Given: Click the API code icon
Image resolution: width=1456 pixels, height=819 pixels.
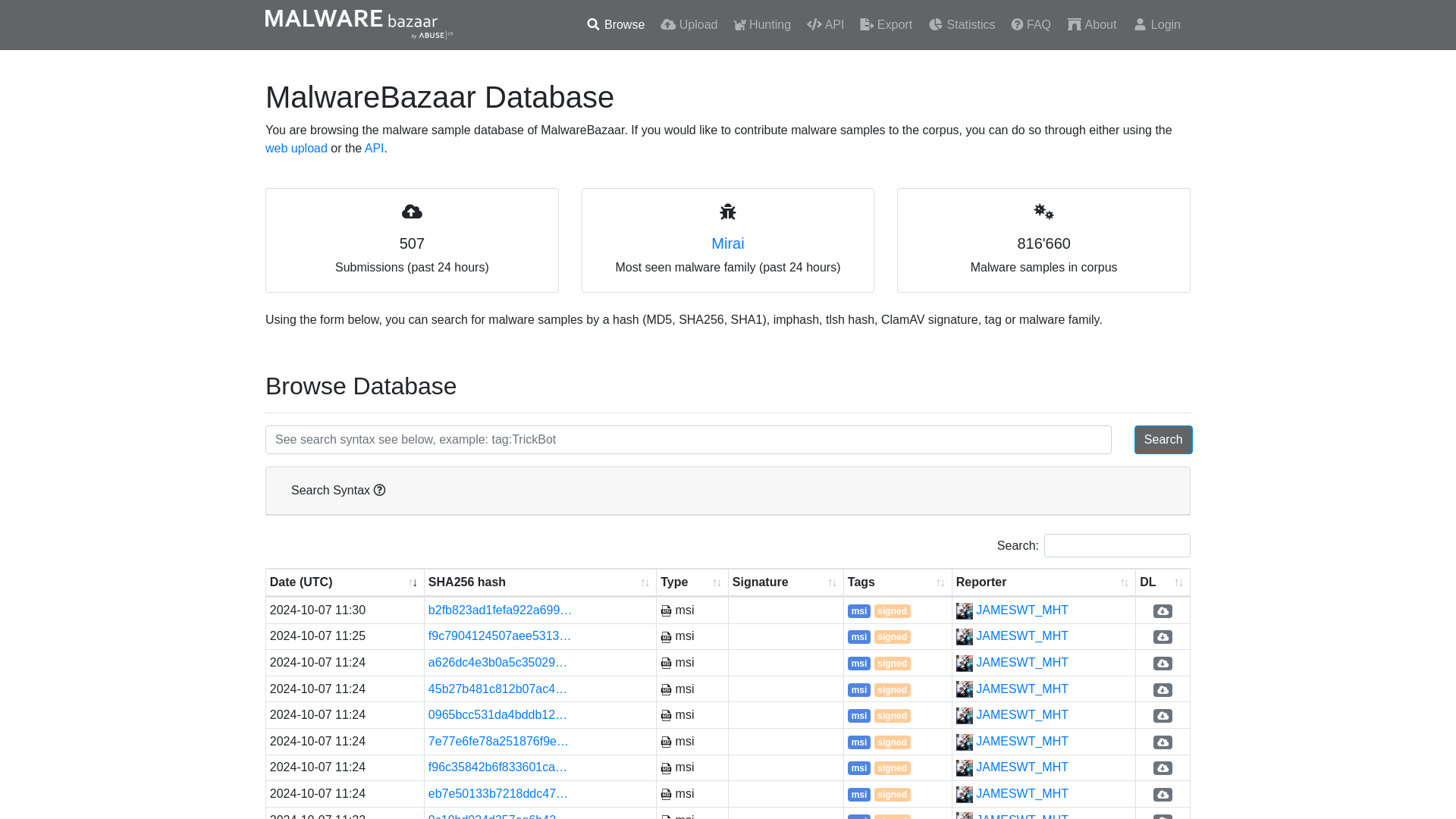Looking at the screenshot, I should pos(814,24).
